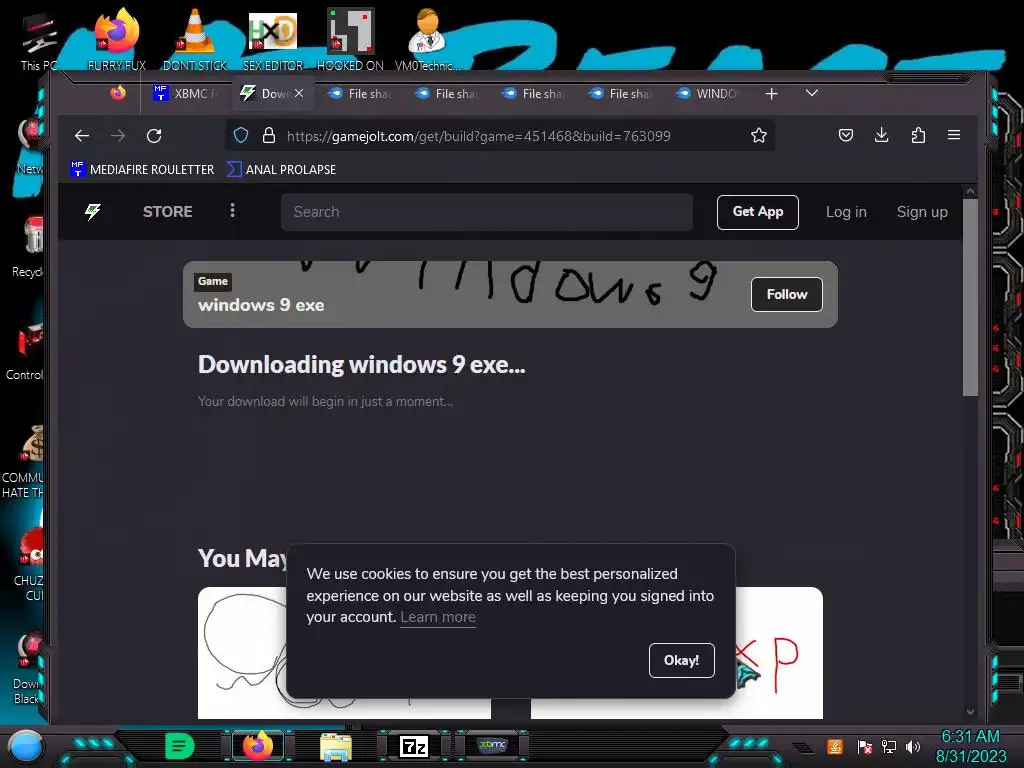Open the extensions puzzle icon

[918, 135]
